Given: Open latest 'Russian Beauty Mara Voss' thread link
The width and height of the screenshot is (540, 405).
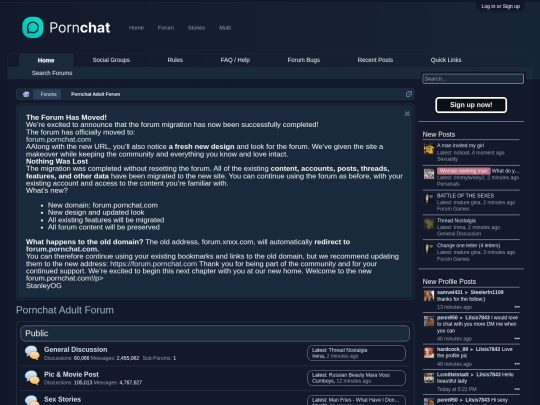Looking at the screenshot, I should (x=359, y=375).
